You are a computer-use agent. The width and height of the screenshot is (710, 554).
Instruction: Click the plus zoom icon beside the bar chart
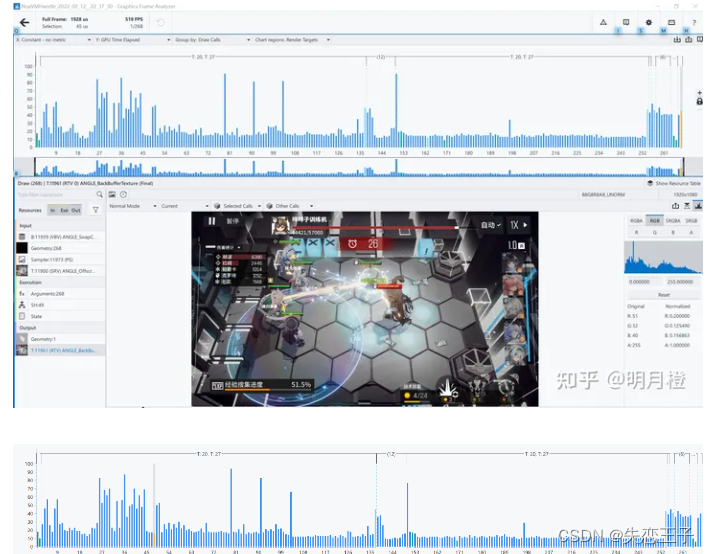(x=700, y=92)
